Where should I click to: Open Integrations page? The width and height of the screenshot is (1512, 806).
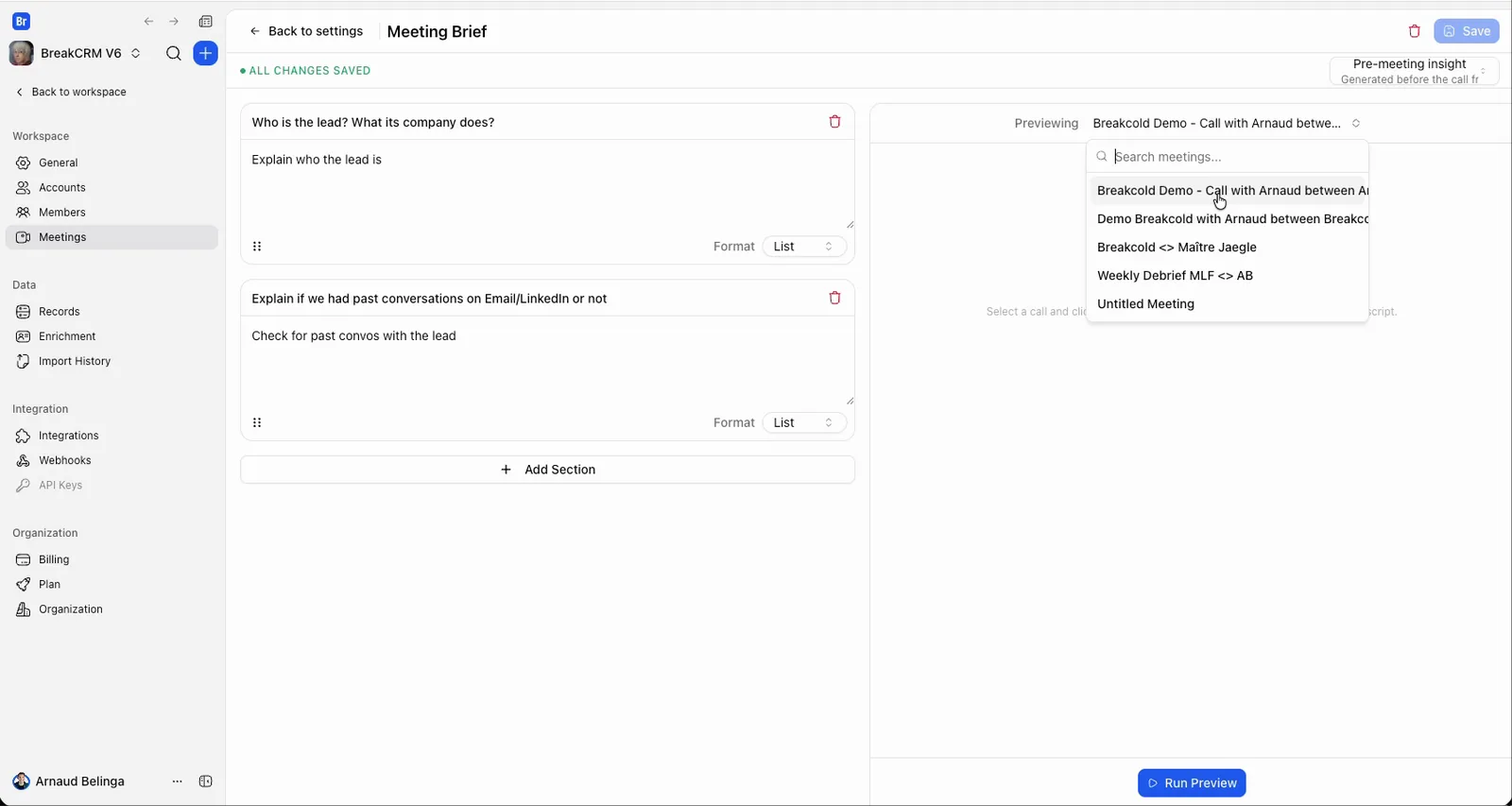(x=112, y=436)
